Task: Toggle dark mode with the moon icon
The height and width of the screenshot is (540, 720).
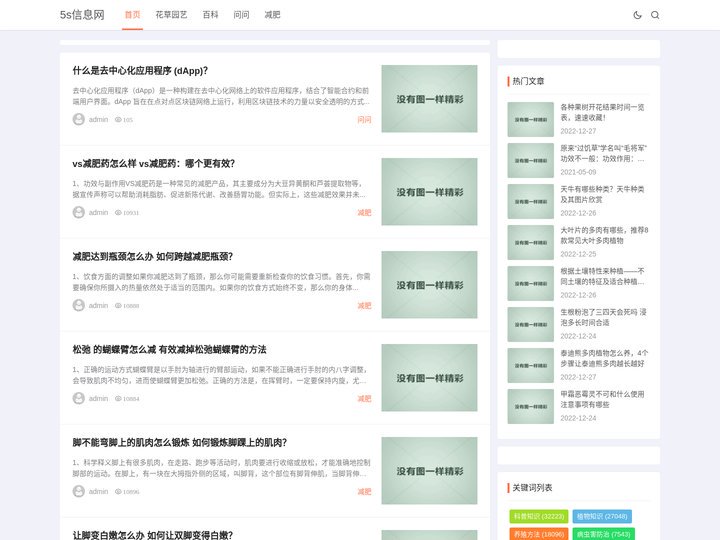Action: click(x=637, y=15)
